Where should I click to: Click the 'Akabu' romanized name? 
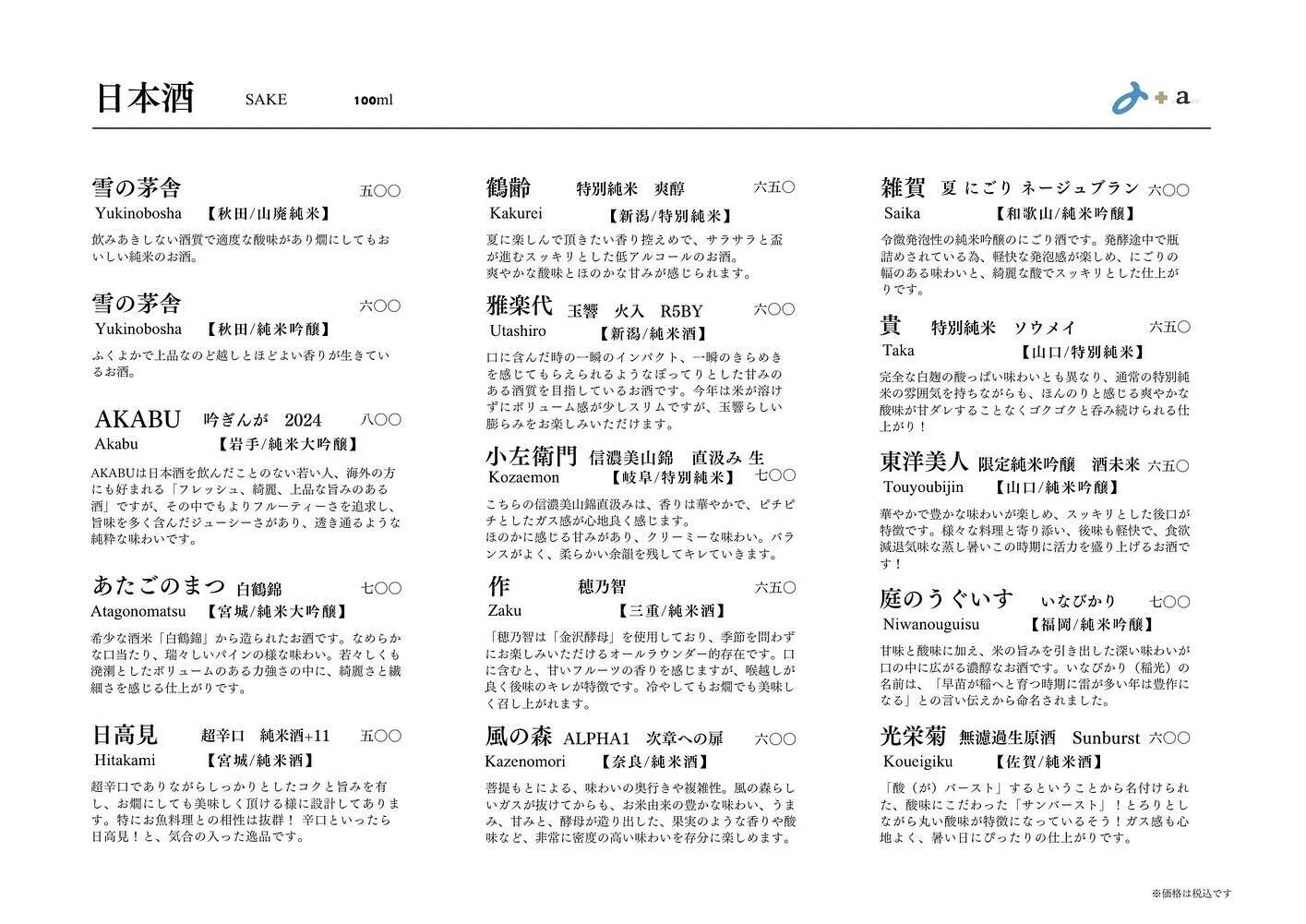click(x=116, y=444)
